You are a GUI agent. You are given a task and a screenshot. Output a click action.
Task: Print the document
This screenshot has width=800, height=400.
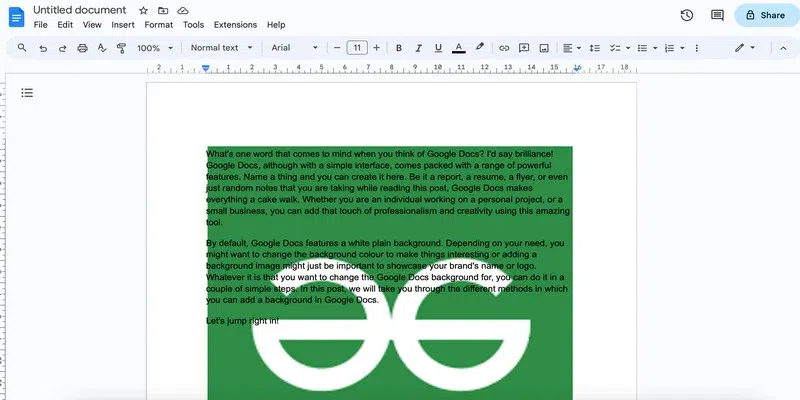(x=82, y=48)
